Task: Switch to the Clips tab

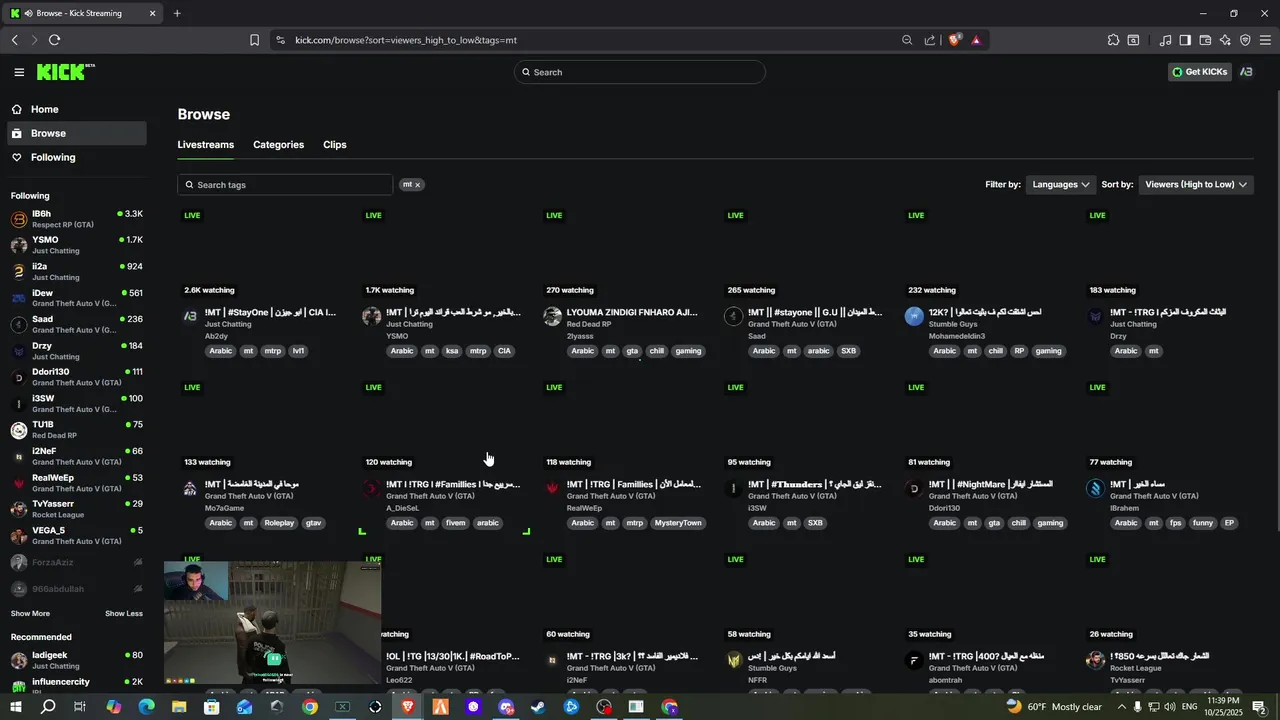Action: (335, 145)
